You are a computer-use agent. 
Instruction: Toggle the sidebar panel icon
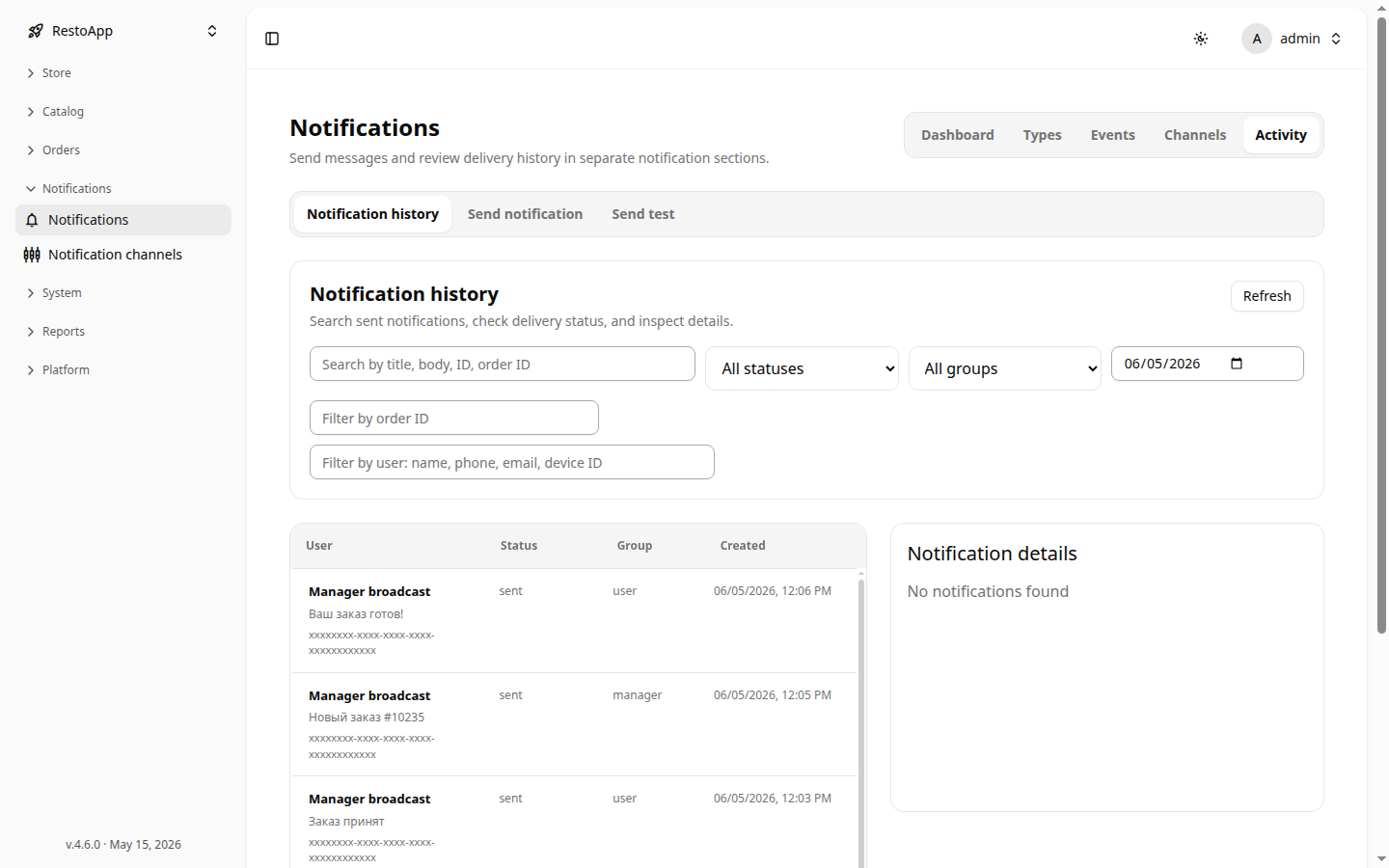pos(272,39)
